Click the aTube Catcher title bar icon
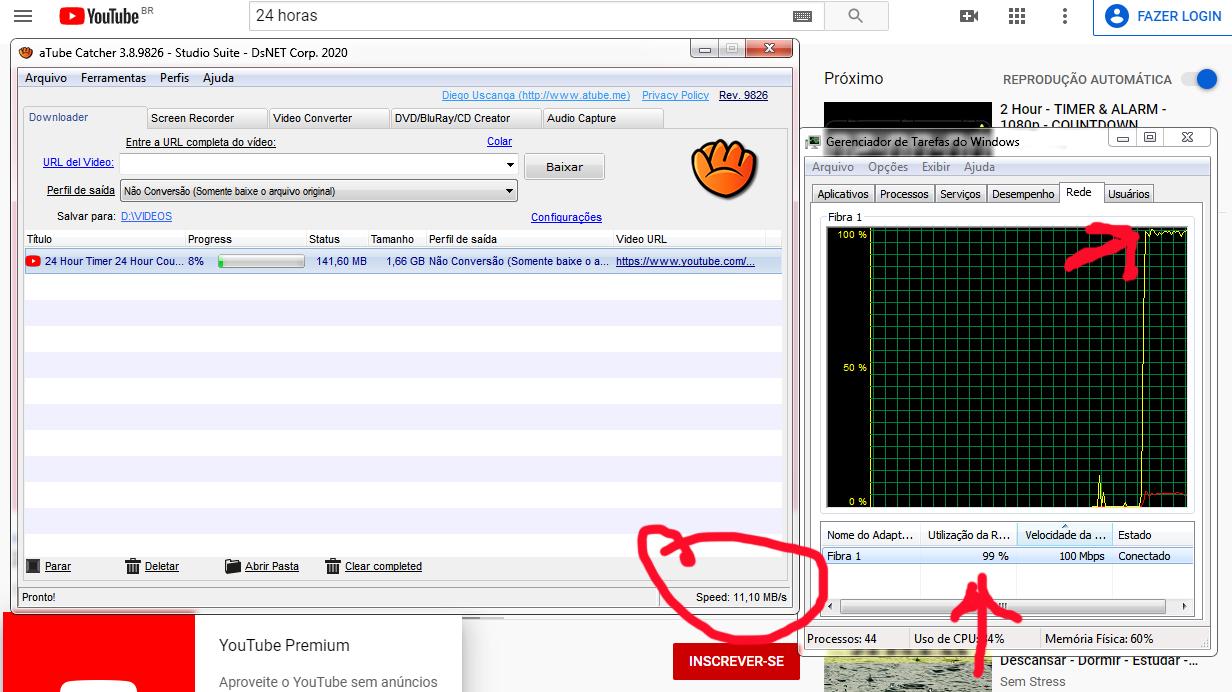Screen dimensions: 1232x692 point(26,52)
